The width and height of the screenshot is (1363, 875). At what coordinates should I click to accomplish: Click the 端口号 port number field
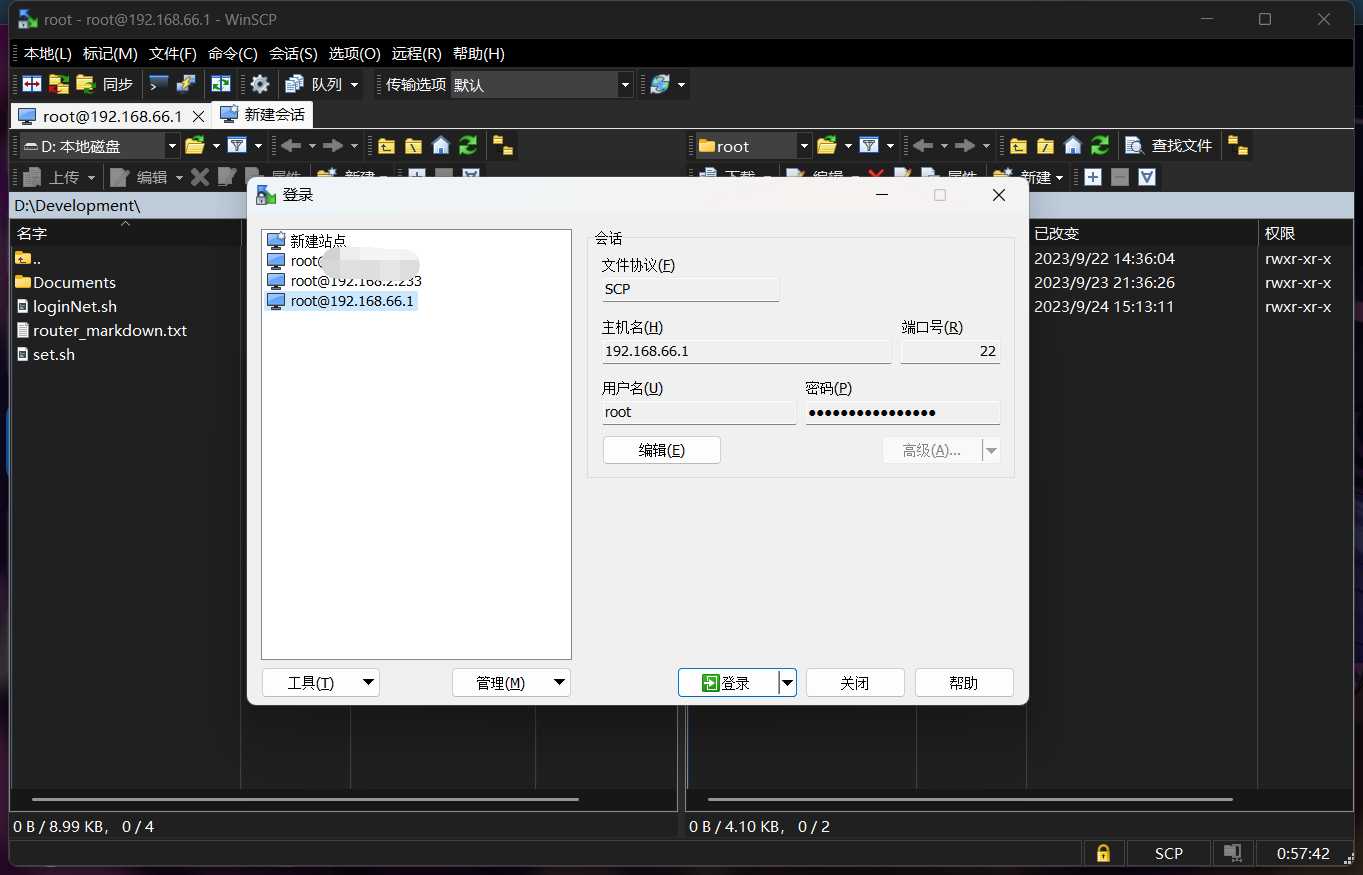click(x=950, y=351)
